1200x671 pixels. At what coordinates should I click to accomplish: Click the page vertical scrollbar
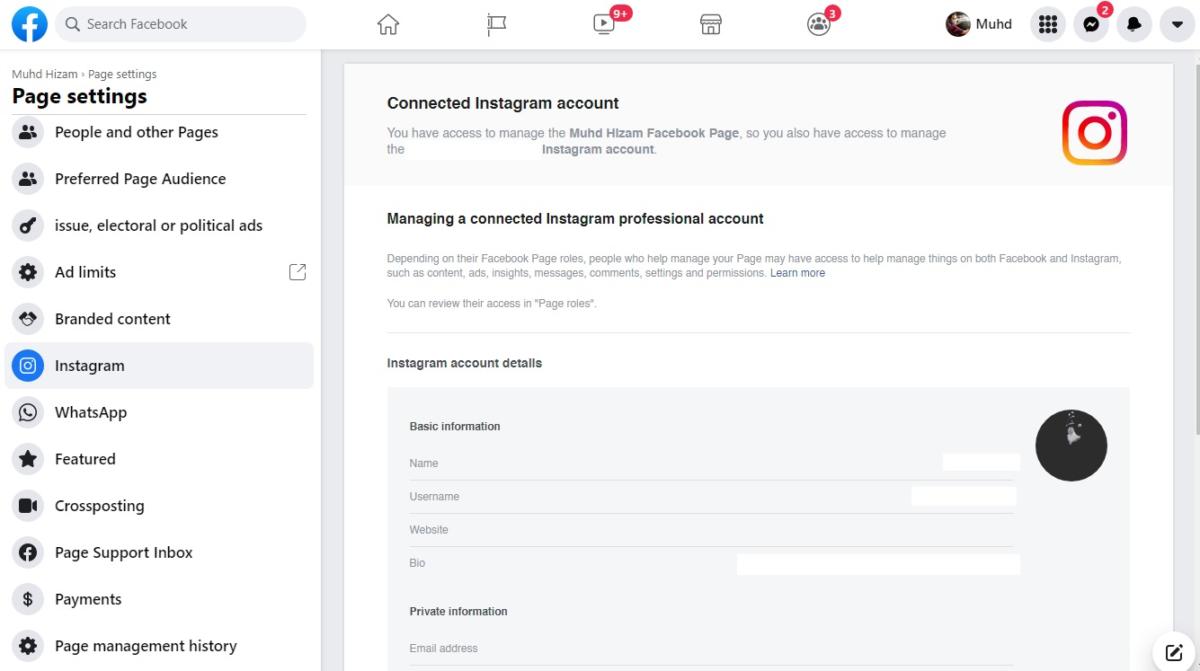tap(1195, 250)
